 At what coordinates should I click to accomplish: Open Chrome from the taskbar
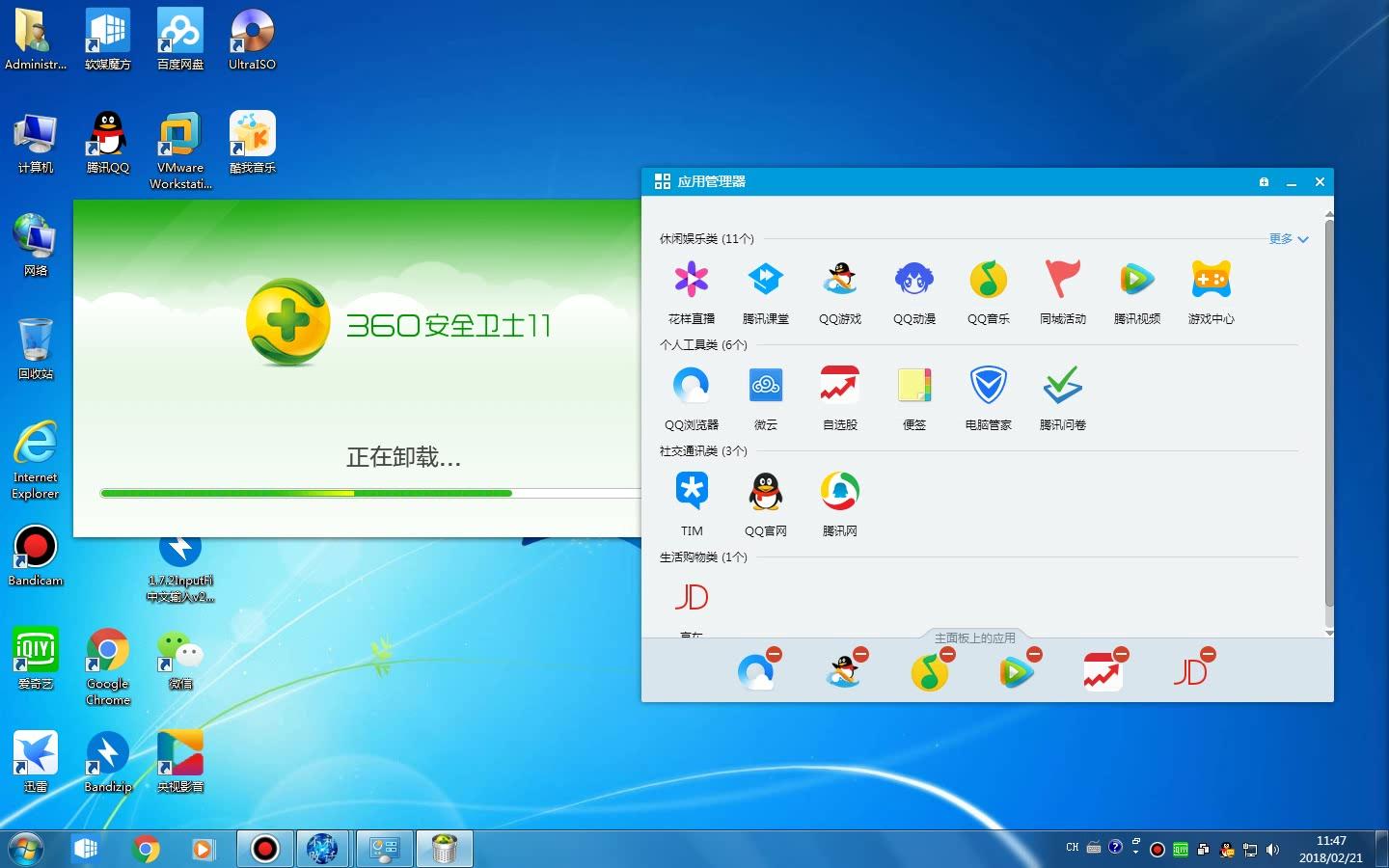click(x=146, y=849)
